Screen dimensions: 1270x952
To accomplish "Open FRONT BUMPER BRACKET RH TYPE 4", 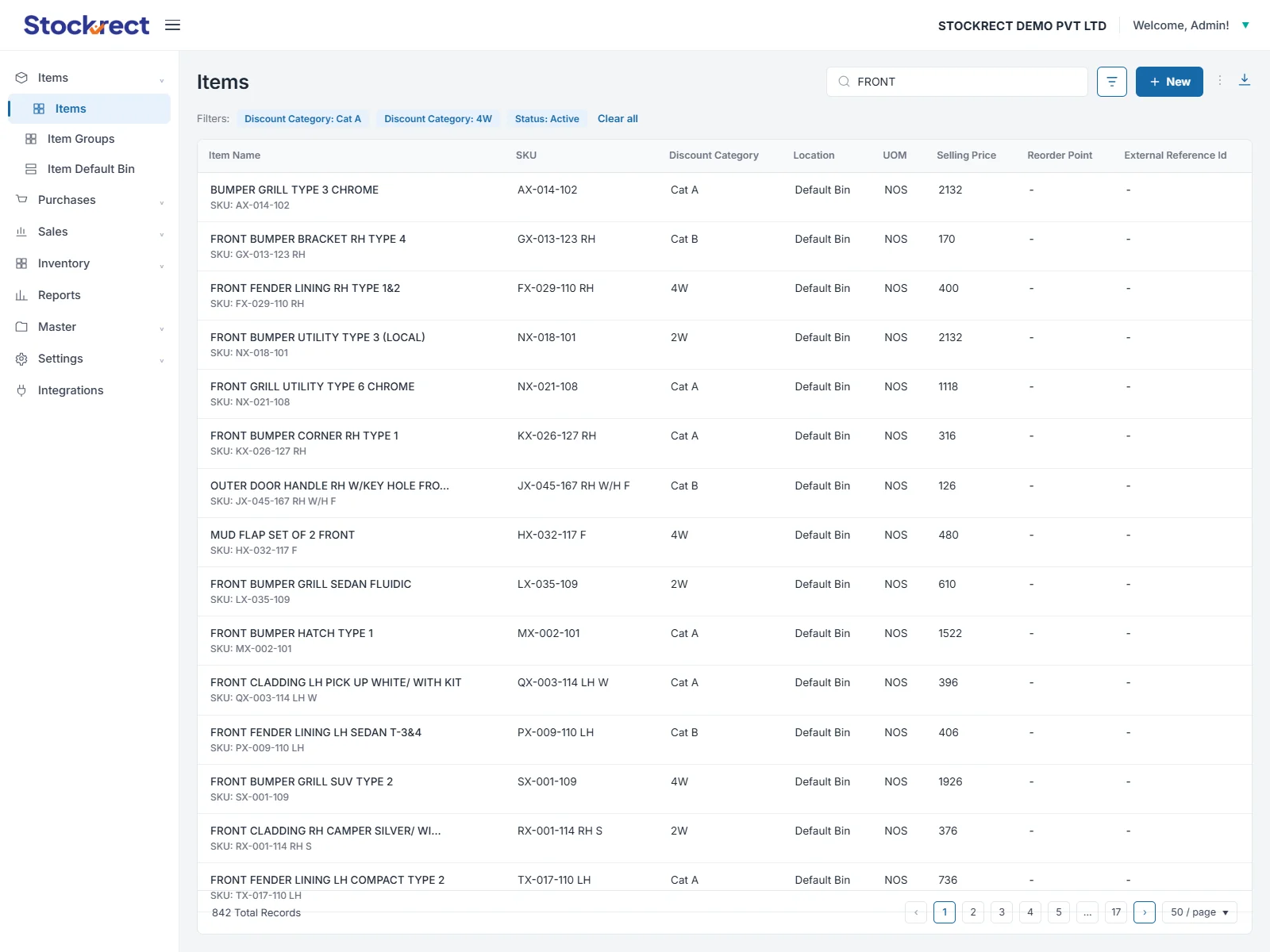I will click(x=308, y=239).
